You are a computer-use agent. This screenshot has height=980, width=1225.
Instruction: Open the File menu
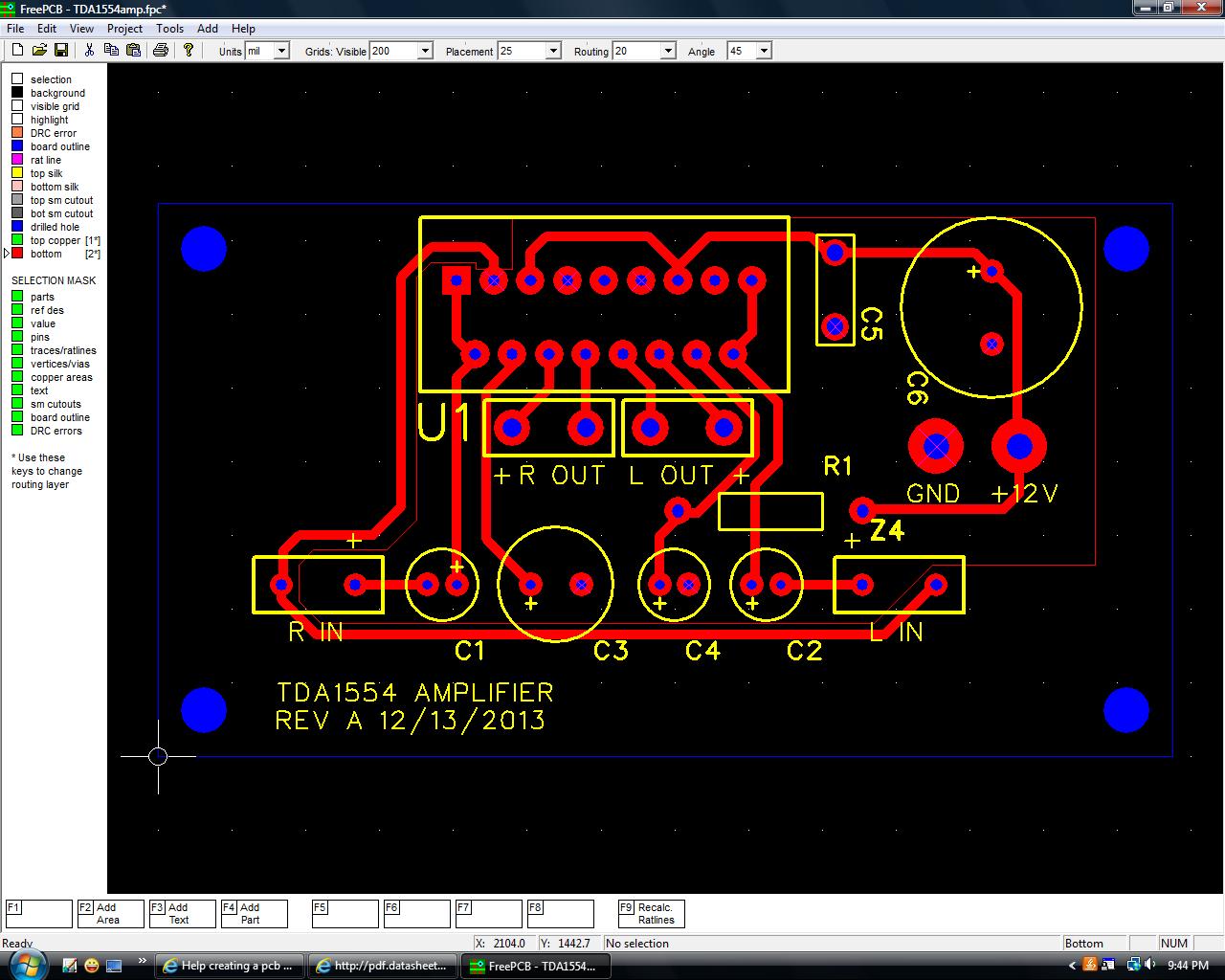click(x=15, y=29)
